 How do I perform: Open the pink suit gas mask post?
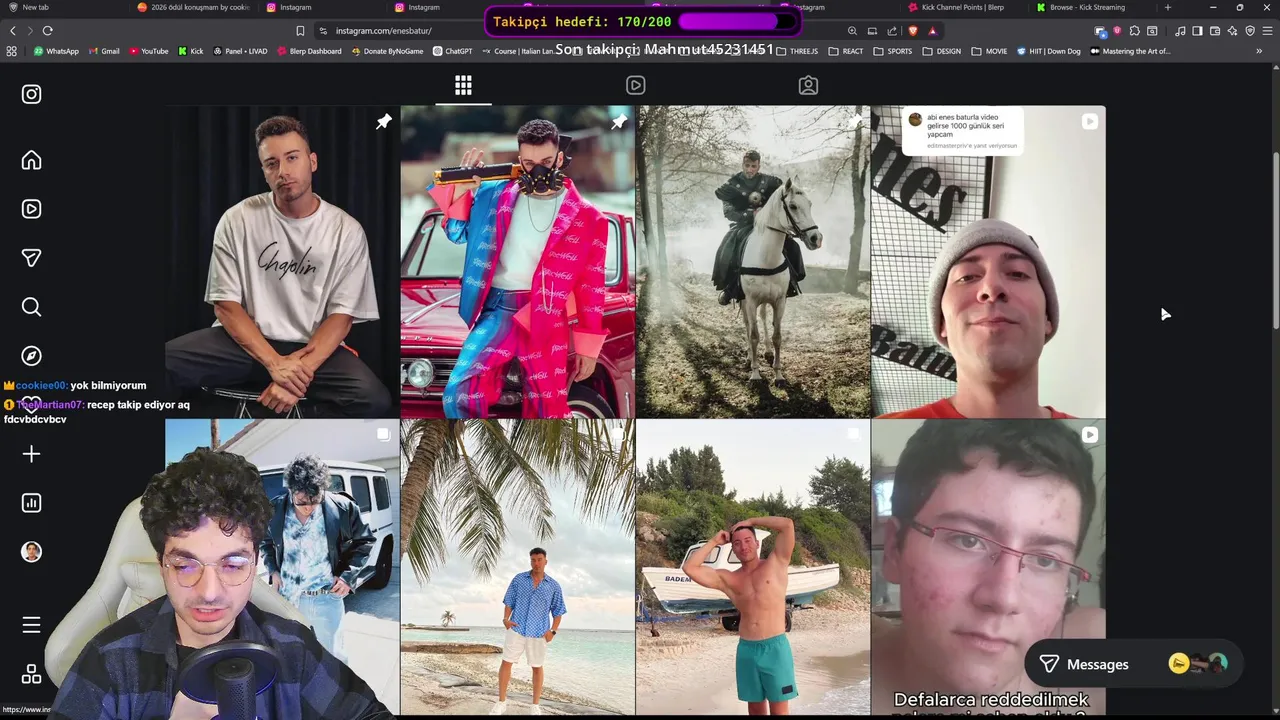[x=517, y=261]
